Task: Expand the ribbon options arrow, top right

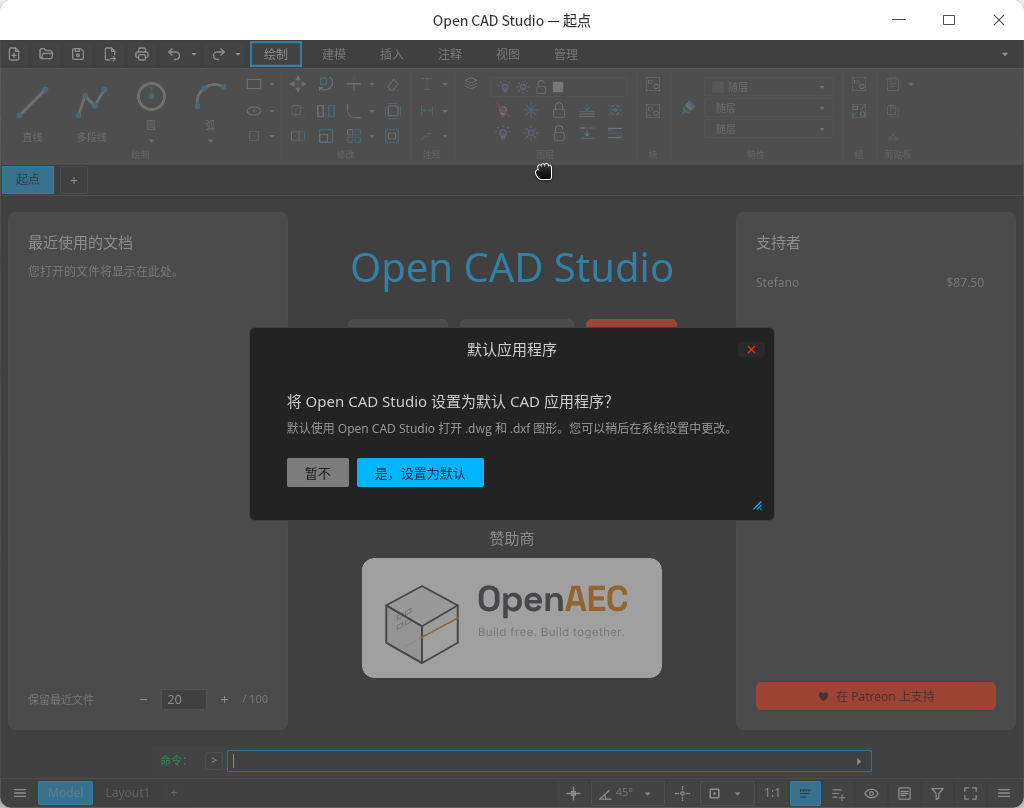Action: pyautogui.click(x=1005, y=54)
